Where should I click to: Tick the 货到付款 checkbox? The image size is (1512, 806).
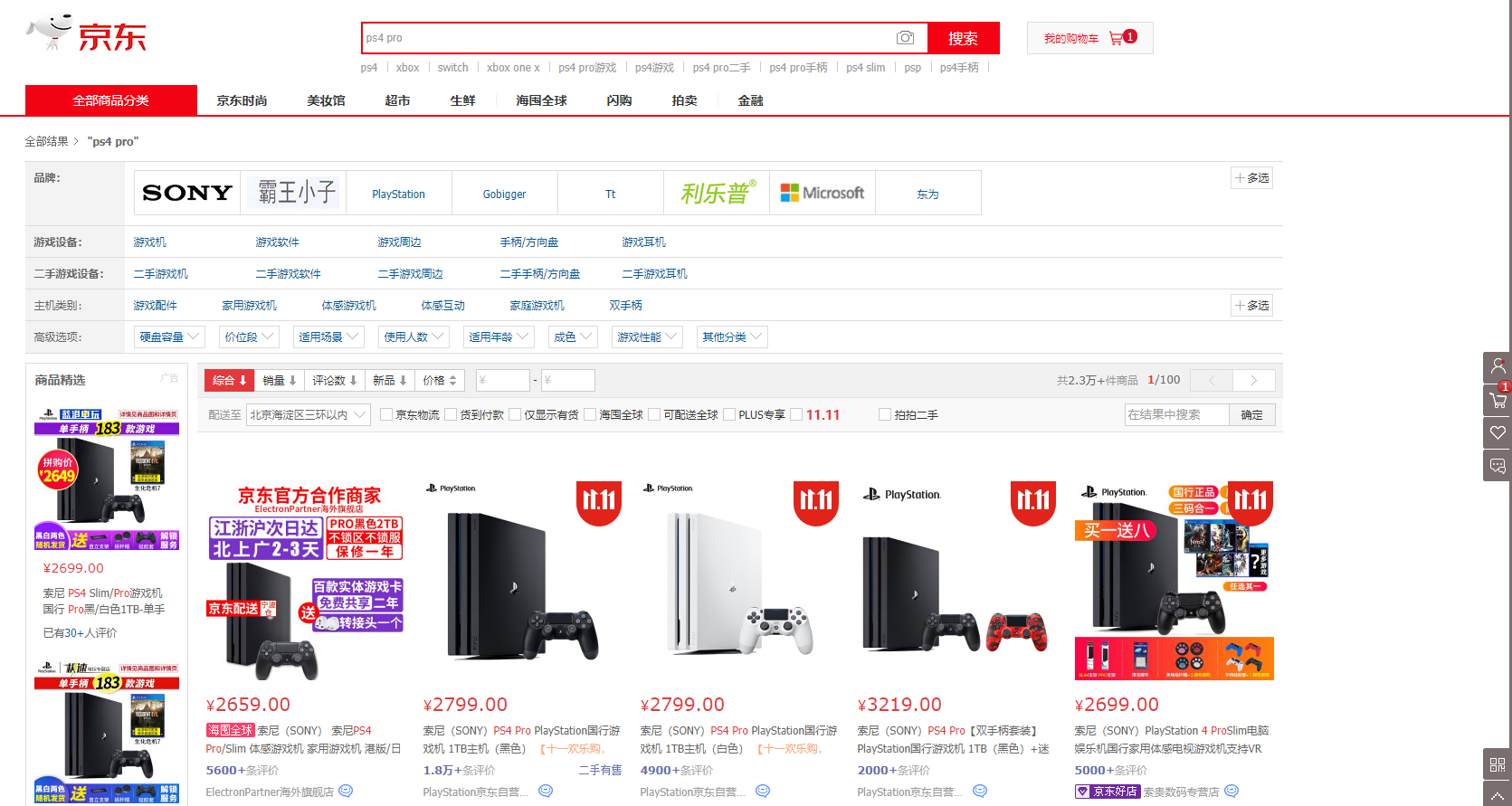451,415
